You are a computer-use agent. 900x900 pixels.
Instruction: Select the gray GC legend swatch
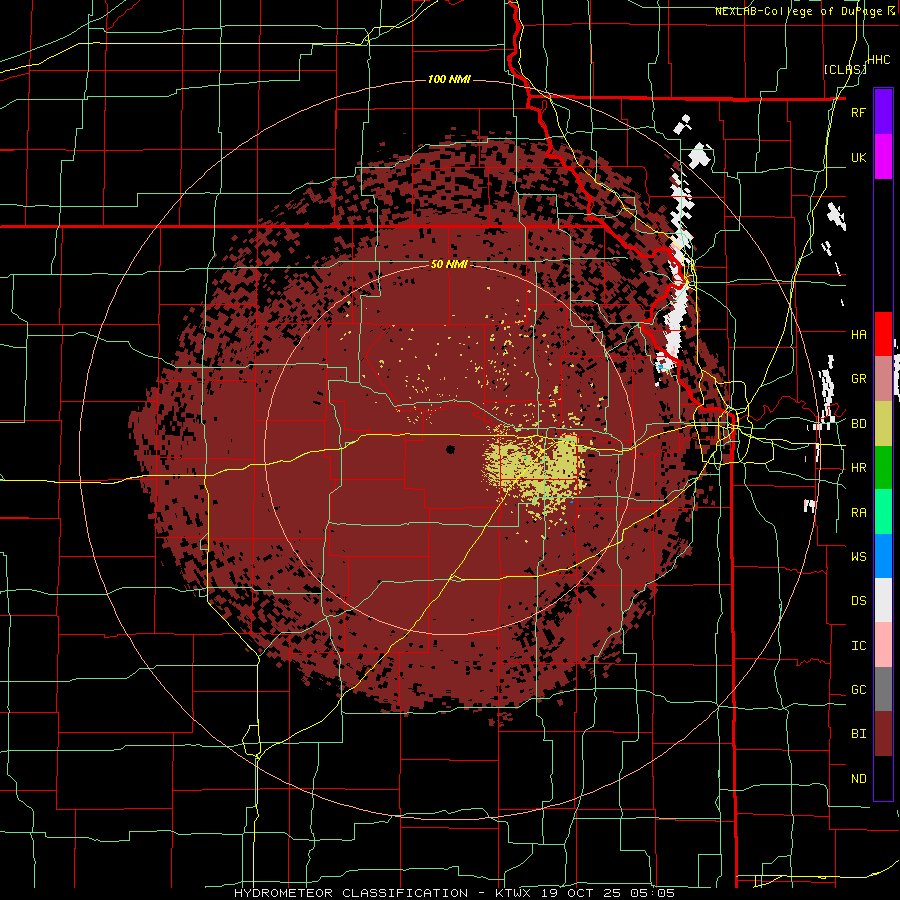click(x=883, y=689)
